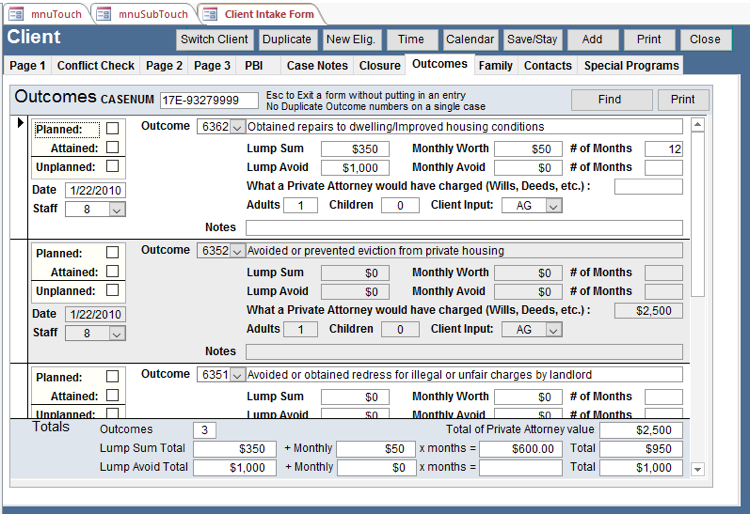Click the record selector arrow for first outcome
This screenshot has width=750, height=514.
(22, 123)
